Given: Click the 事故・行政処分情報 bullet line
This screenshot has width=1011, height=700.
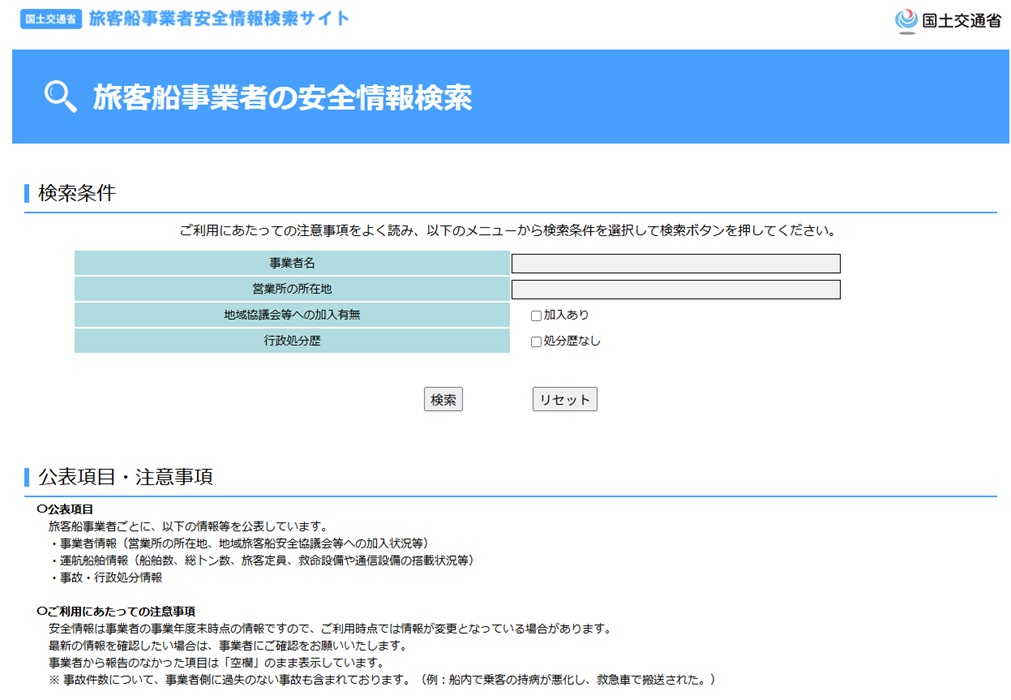Looking at the screenshot, I should (106, 578).
